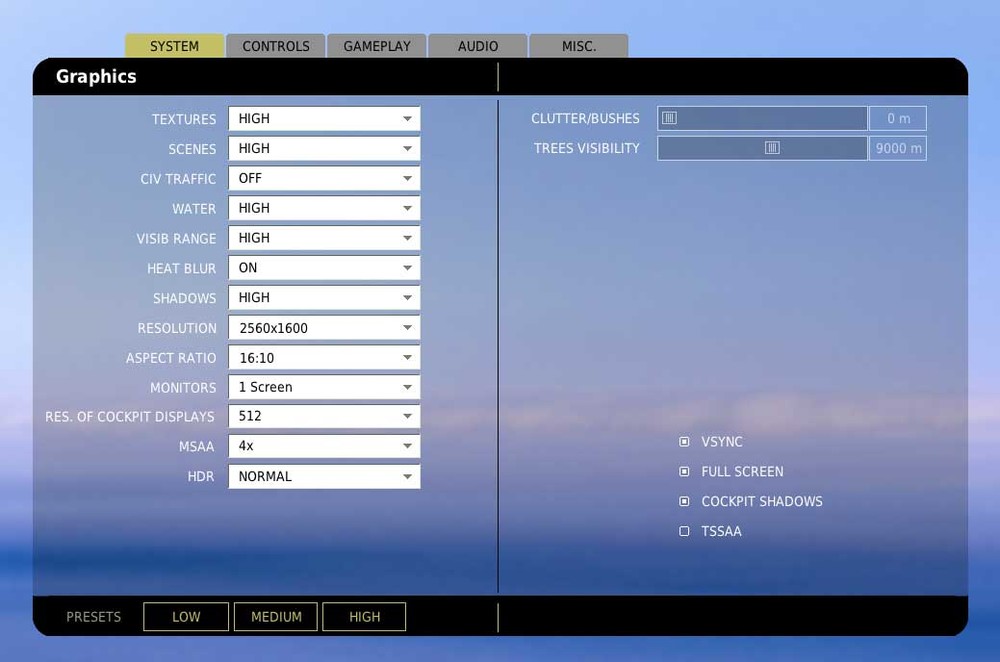Expand the HDR dropdown
The width and height of the screenshot is (1000, 662).
point(324,476)
